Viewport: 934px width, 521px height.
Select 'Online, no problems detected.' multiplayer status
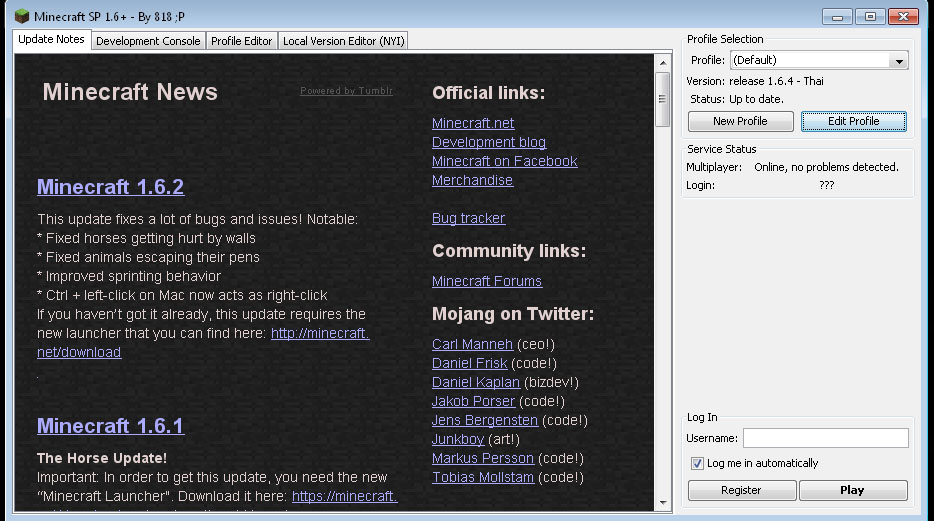click(x=826, y=167)
